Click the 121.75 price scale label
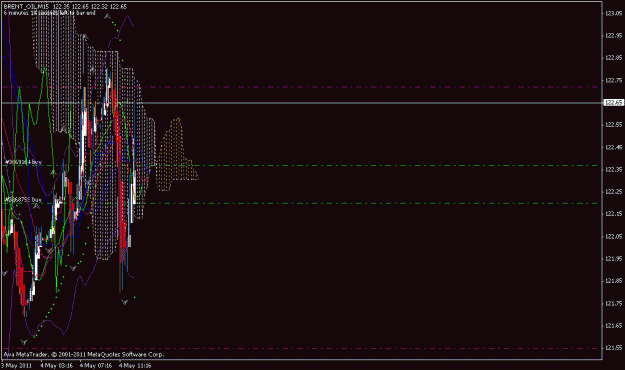Viewport: 625px width, 370px height. 614,303
